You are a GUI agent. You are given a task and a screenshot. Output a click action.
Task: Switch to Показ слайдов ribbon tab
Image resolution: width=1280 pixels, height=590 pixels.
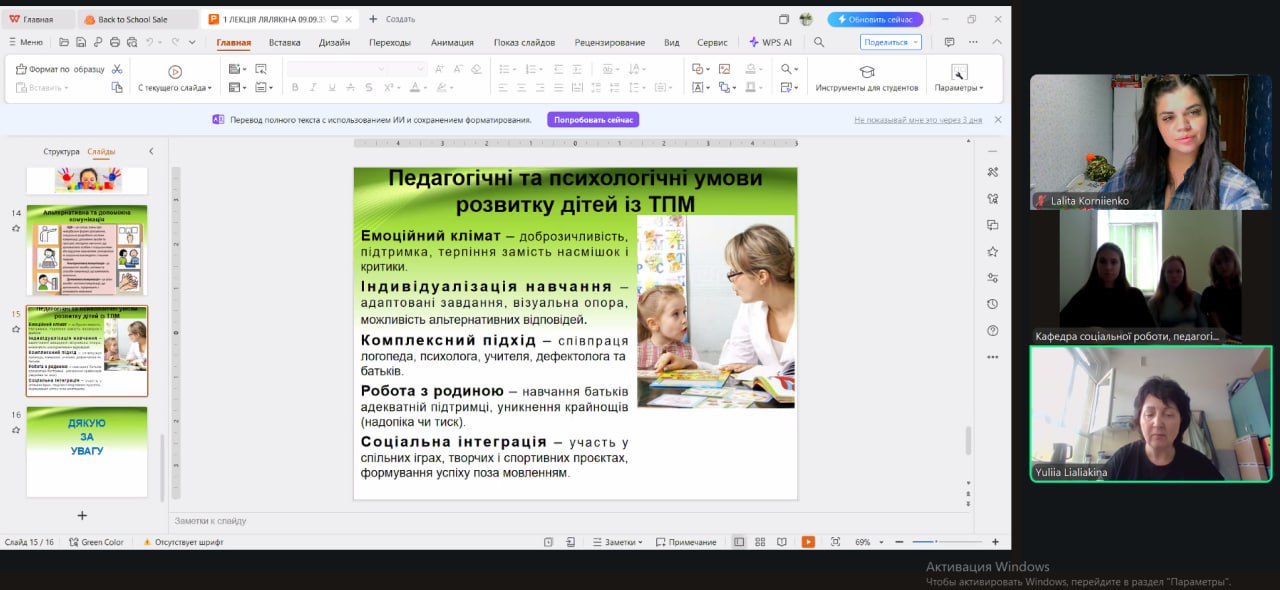tap(524, 42)
